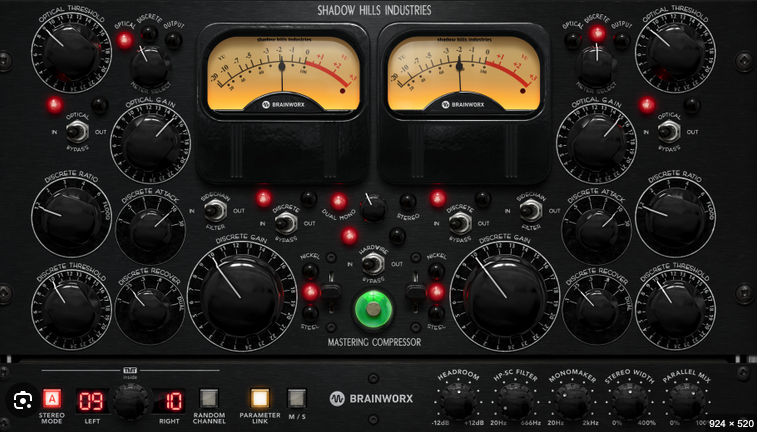Screen dimensions: 757x432
Task: Click the right channel VU meter
Action: (463, 72)
